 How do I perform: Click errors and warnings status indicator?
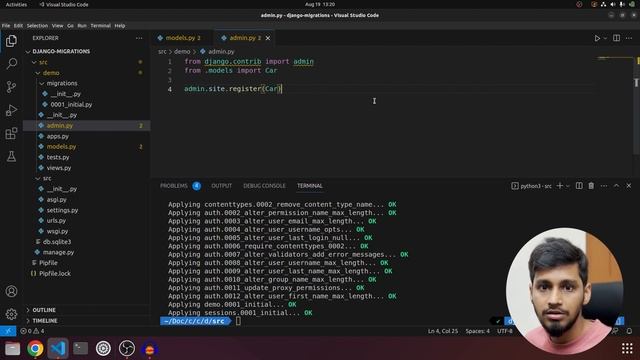pos(32,331)
